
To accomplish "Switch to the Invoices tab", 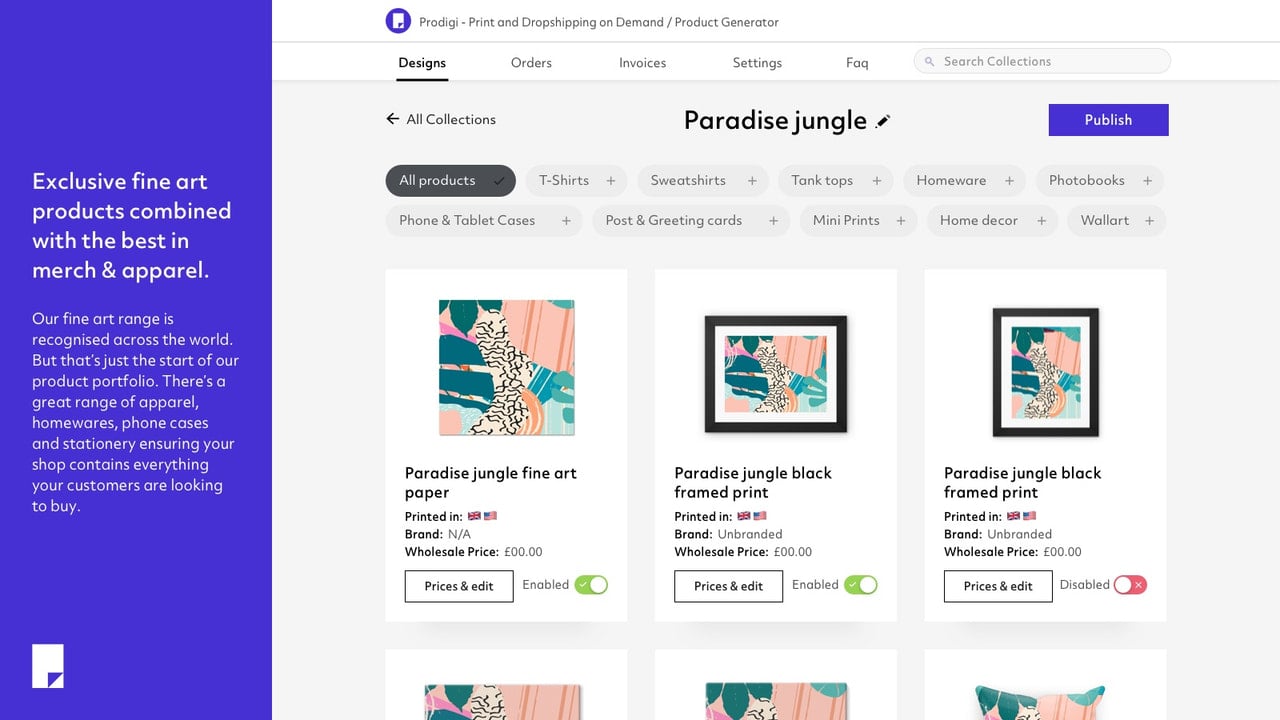I will coord(642,63).
